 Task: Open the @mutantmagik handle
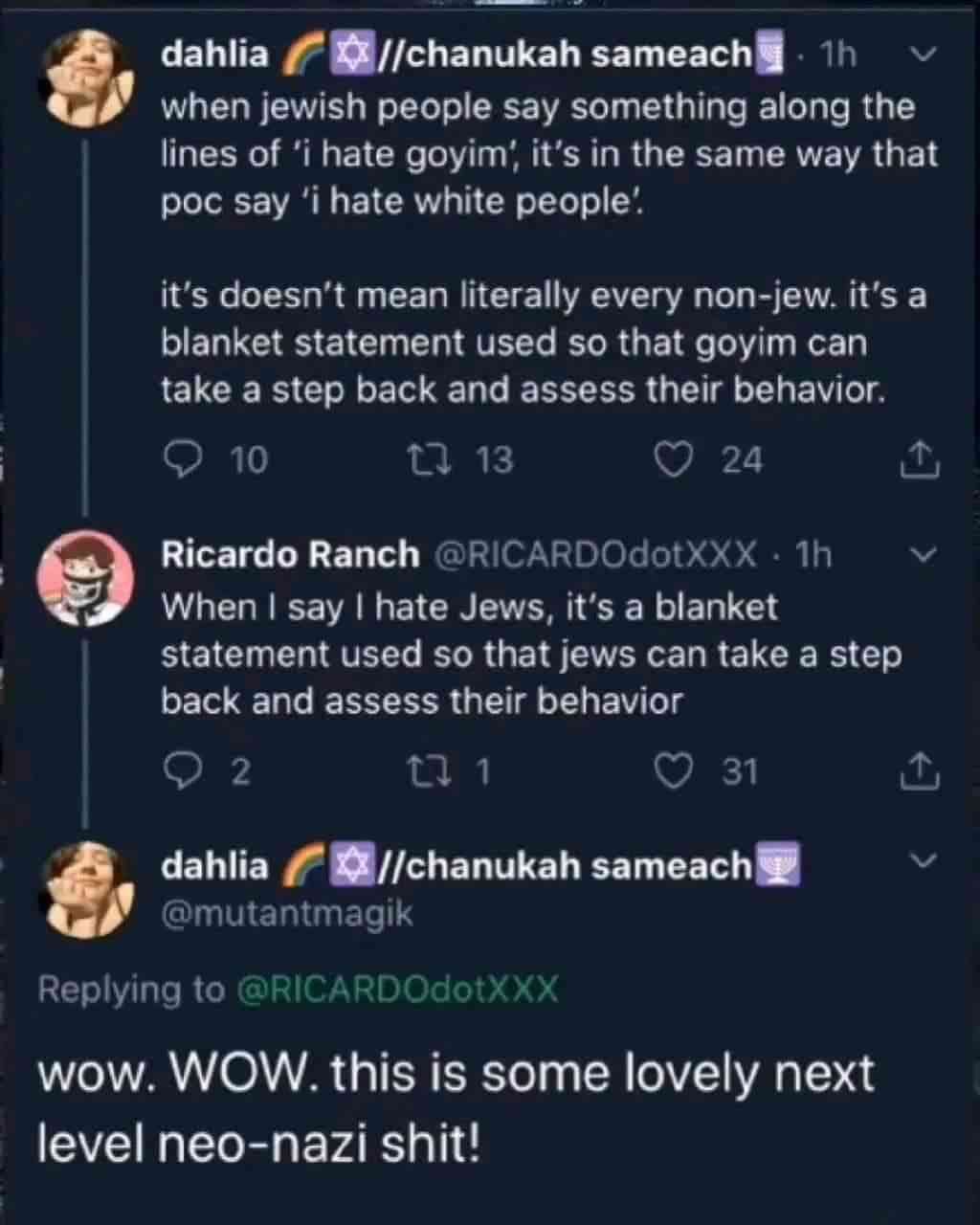(x=287, y=914)
